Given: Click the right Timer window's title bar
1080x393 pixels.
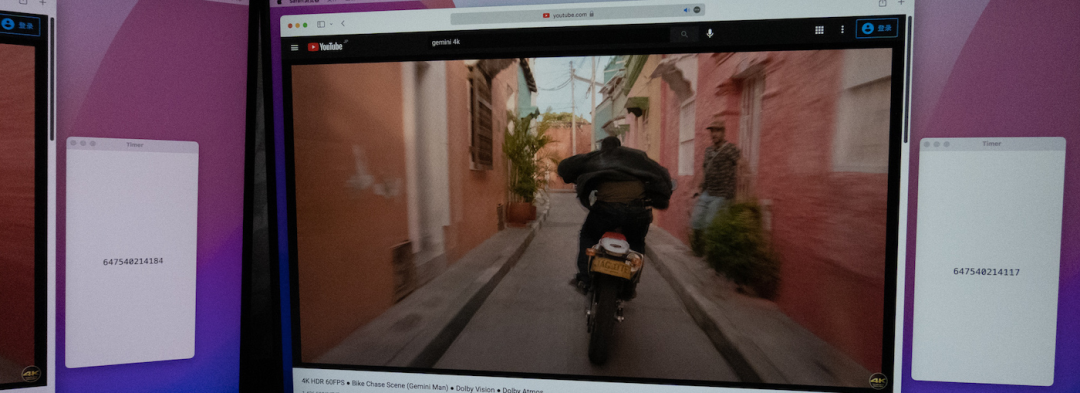Looking at the screenshot, I should [992, 144].
